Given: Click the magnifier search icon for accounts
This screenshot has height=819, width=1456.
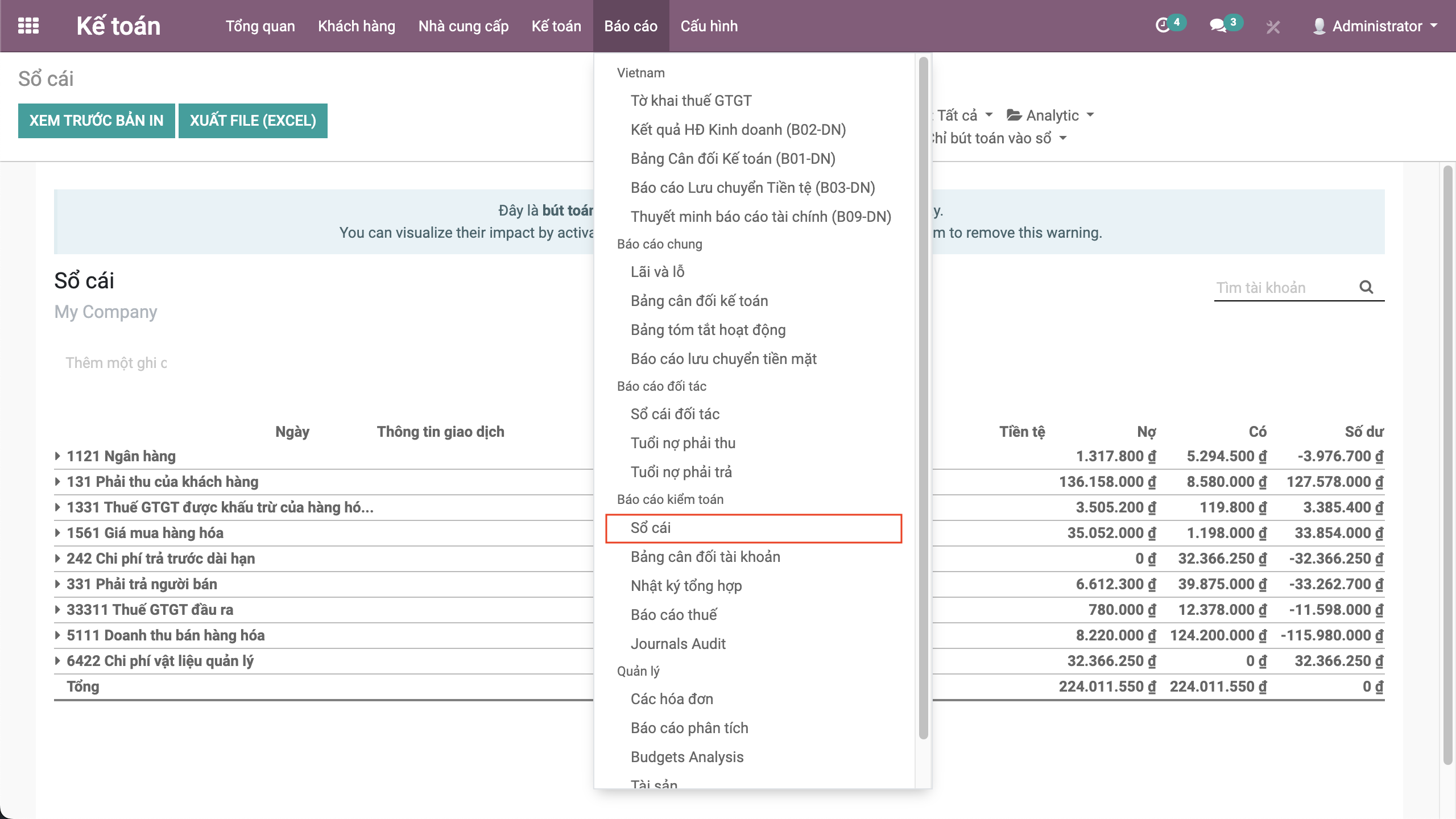Looking at the screenshot, I should click(1366, 287).
